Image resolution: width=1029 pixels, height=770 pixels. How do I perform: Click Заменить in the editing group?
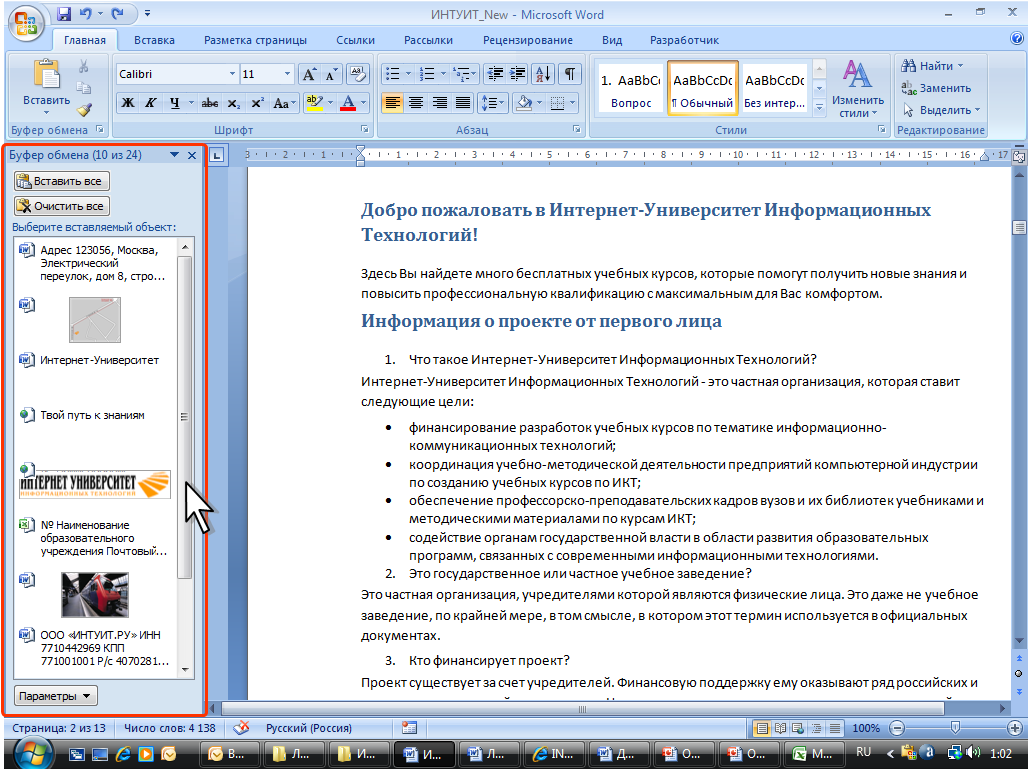pyautogui.click(x=937, y=88)
